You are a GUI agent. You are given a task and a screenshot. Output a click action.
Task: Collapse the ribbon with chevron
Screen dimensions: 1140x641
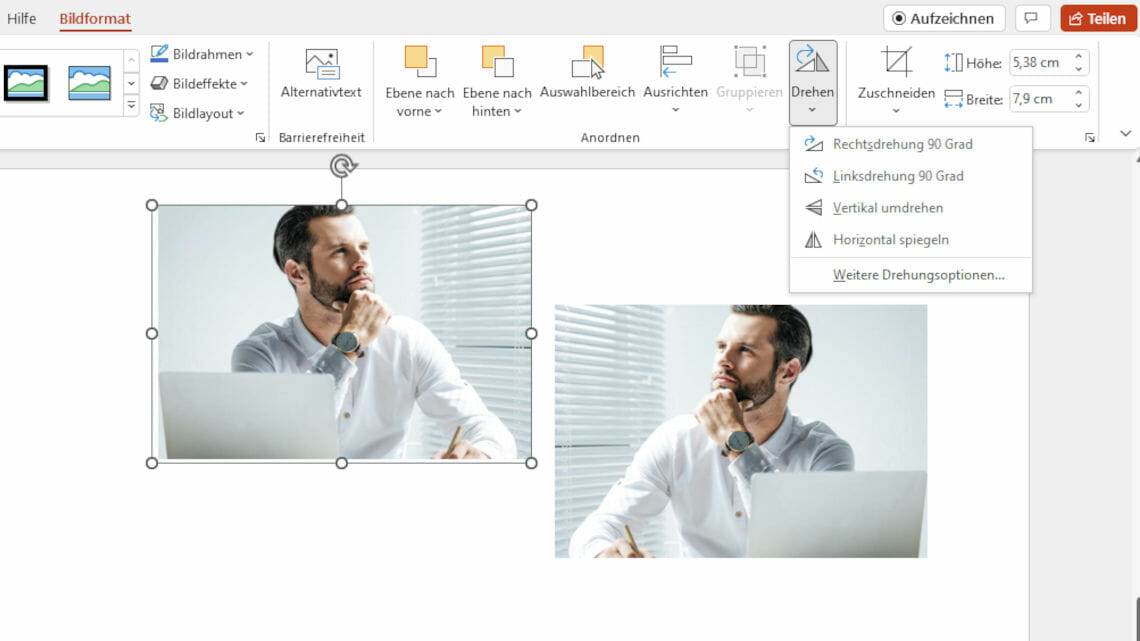coord(1125,133)
